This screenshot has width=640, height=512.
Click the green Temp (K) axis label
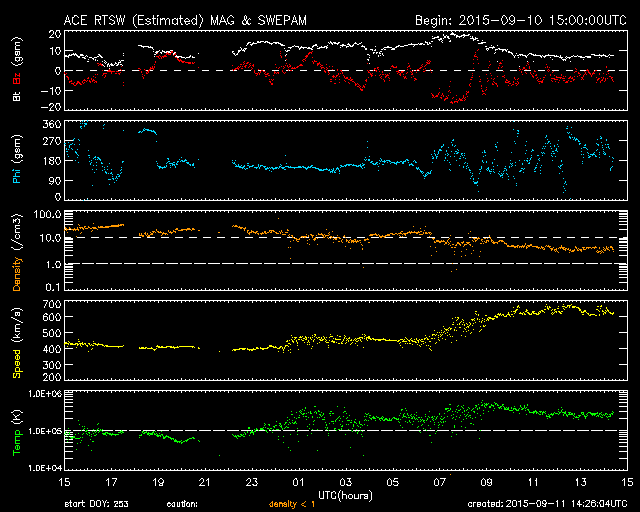tap(16, 432)
